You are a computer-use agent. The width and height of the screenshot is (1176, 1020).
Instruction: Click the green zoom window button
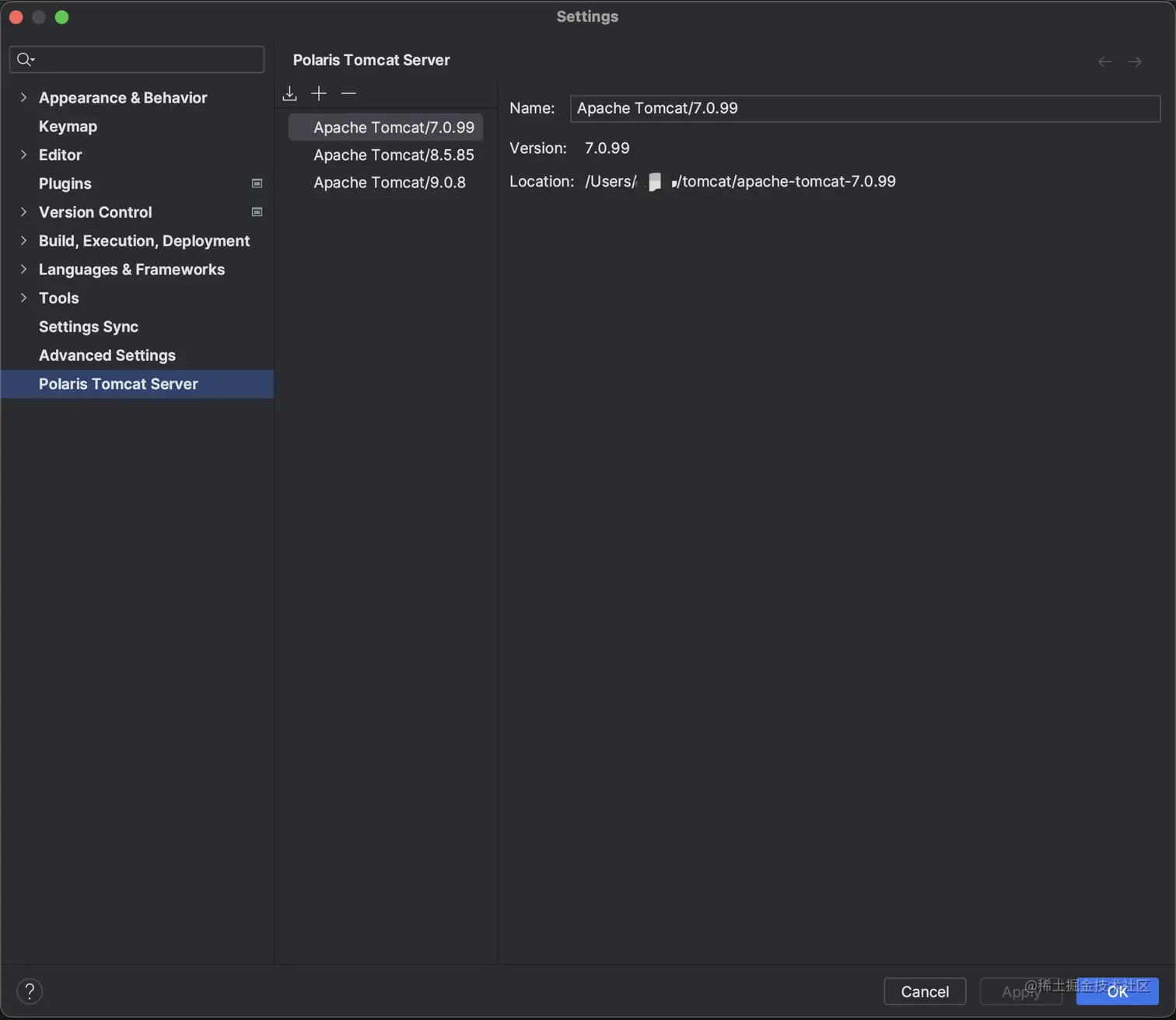pos(62,17)
